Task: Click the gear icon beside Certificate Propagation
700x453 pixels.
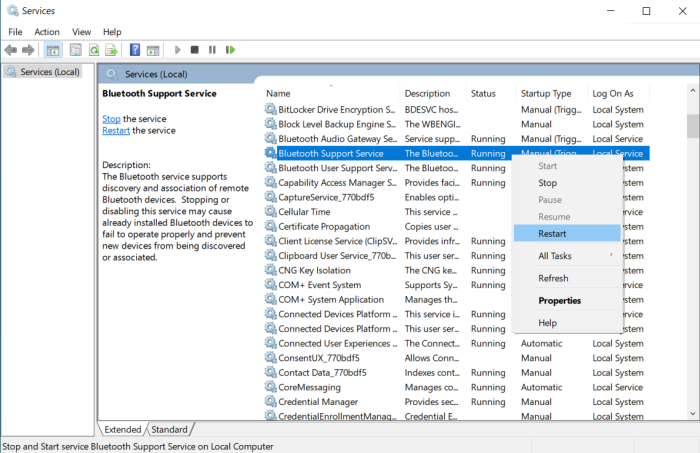Action: click(270, 226)
